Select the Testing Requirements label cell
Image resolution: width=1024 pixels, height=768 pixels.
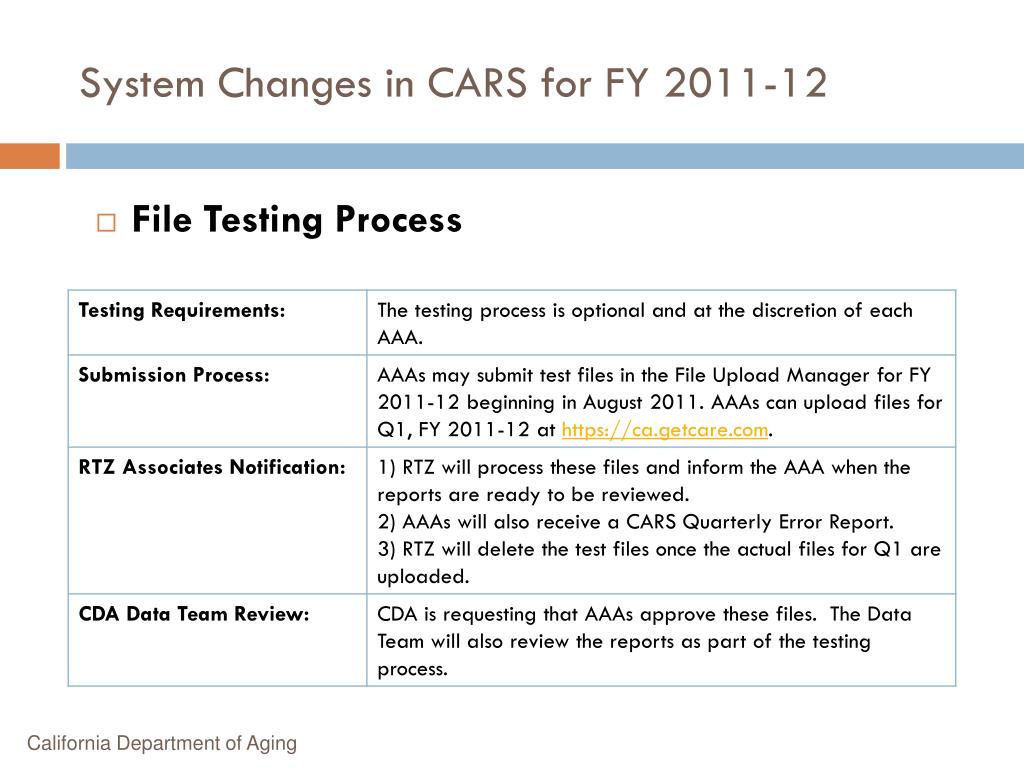[217, 323]
